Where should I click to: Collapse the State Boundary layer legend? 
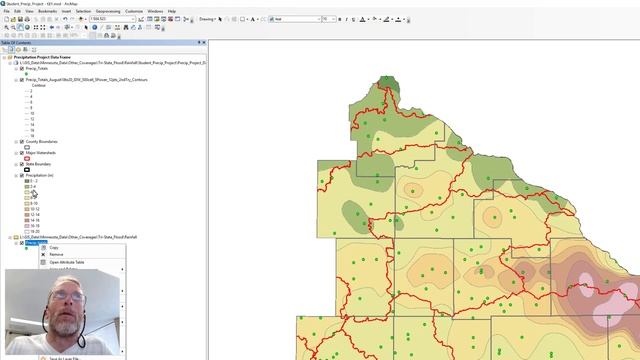16,164
